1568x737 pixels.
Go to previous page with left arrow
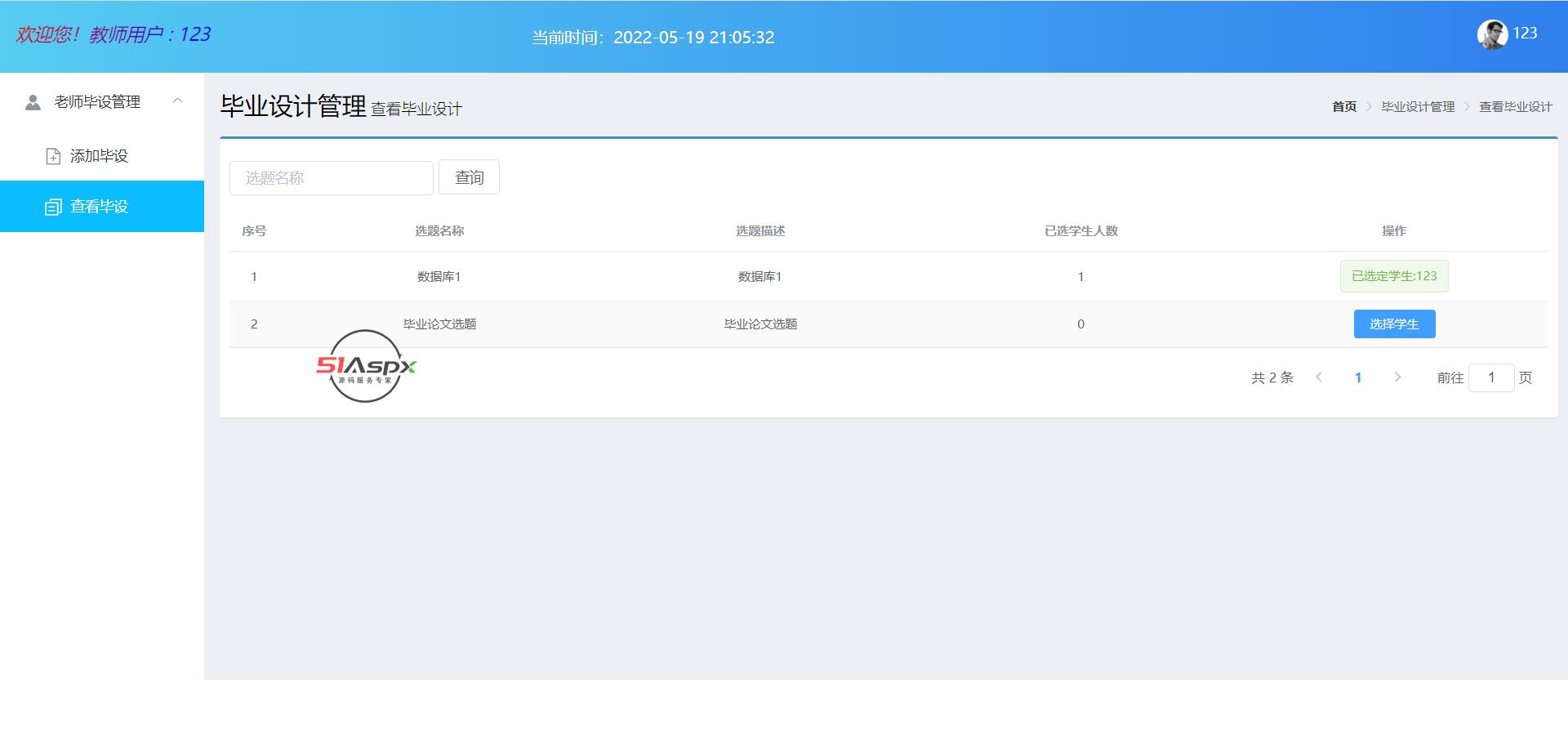1319,377
